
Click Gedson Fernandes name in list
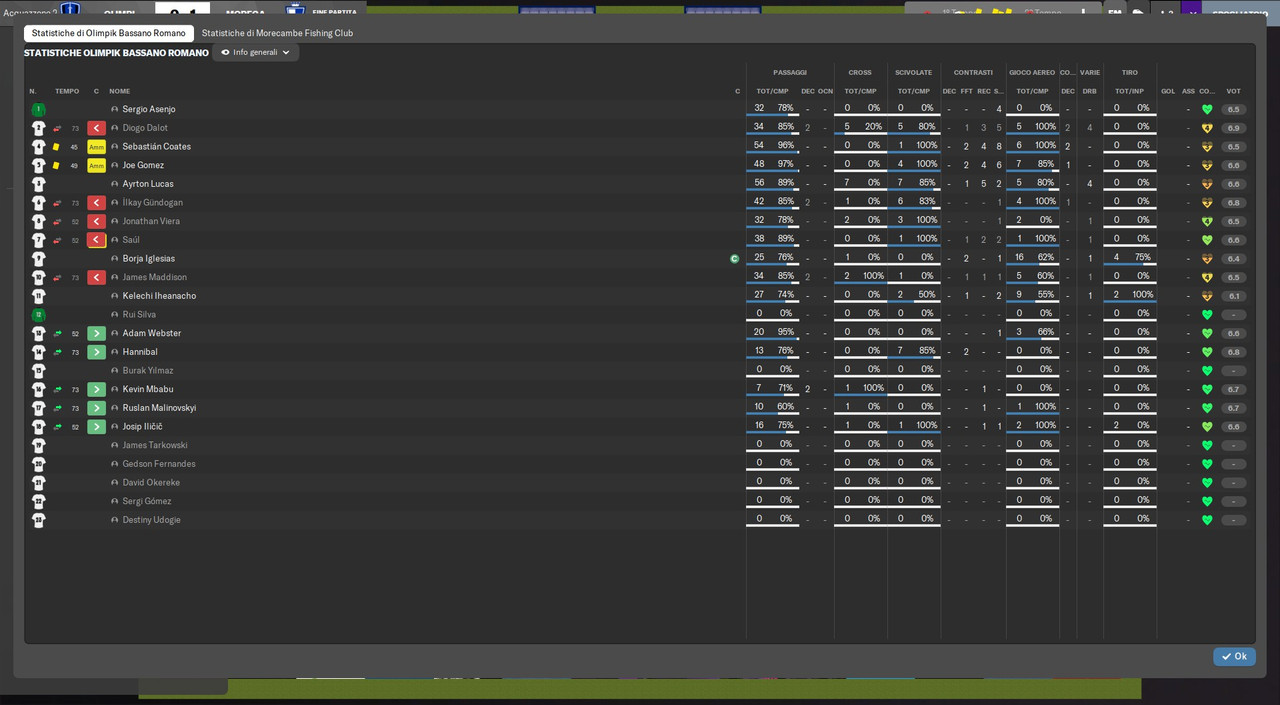[x=159, y=464]
